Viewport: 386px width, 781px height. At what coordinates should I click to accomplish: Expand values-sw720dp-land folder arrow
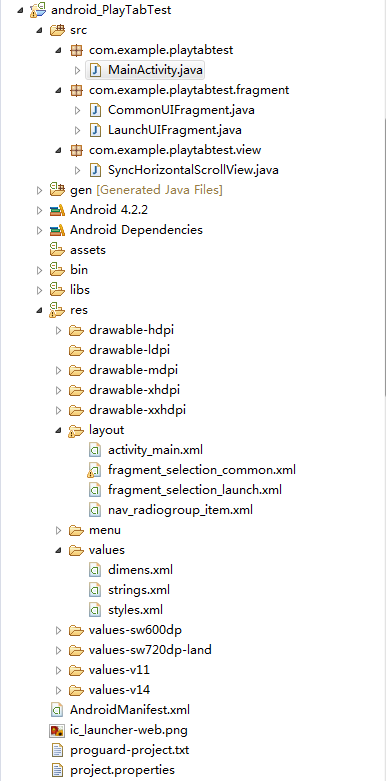click(x=58, y=650)
